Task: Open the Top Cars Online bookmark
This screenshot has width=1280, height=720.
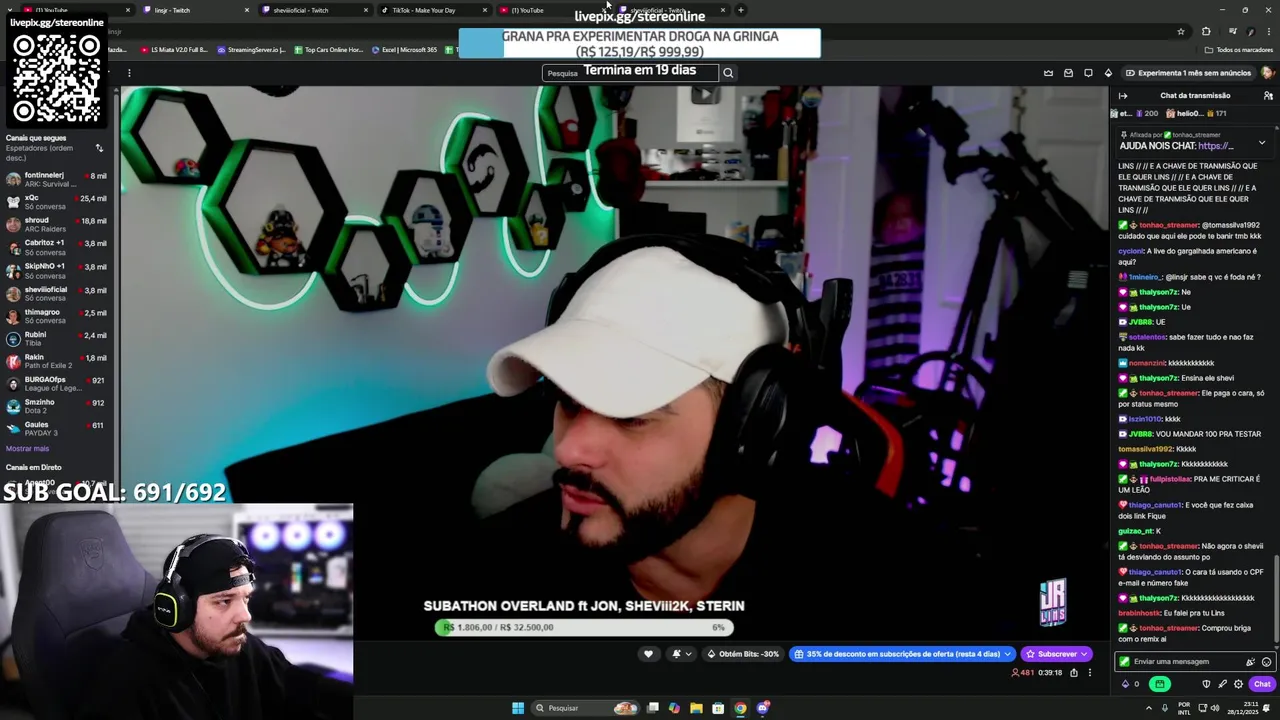Action: click(x=328, y=50)
